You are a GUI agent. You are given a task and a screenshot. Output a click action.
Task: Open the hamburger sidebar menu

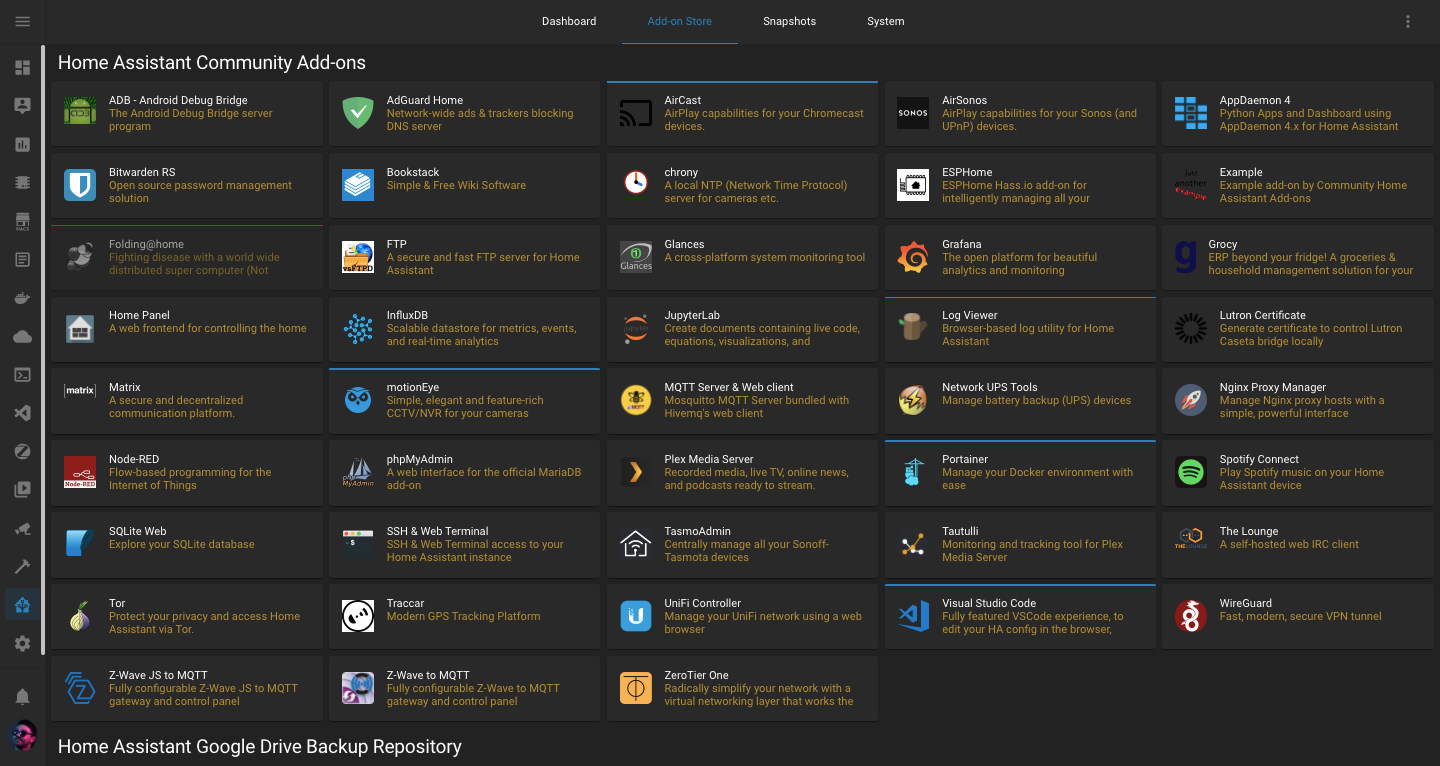click(22, 21)
